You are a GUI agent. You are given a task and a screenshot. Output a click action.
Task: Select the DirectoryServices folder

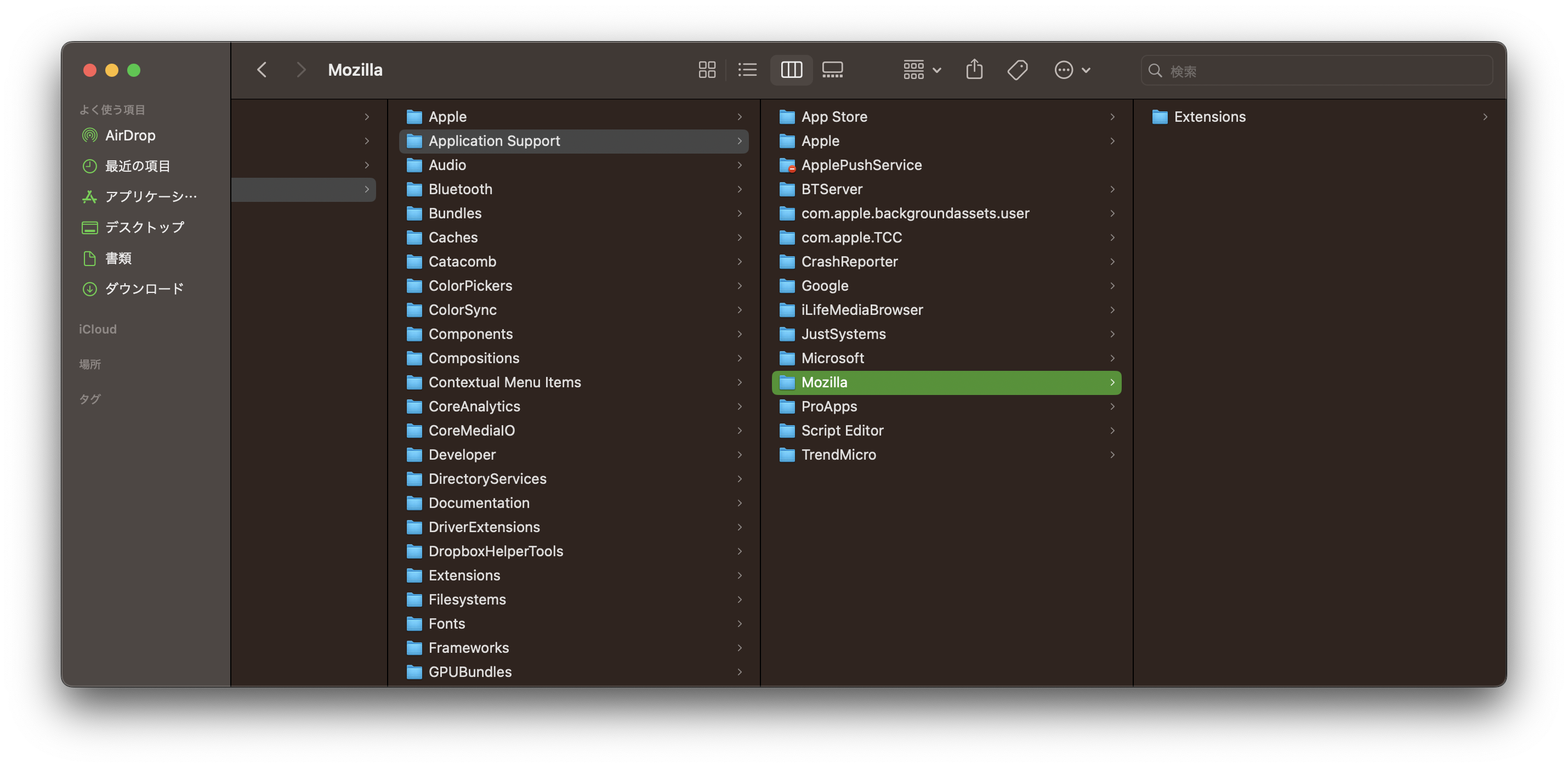(573, 479)
